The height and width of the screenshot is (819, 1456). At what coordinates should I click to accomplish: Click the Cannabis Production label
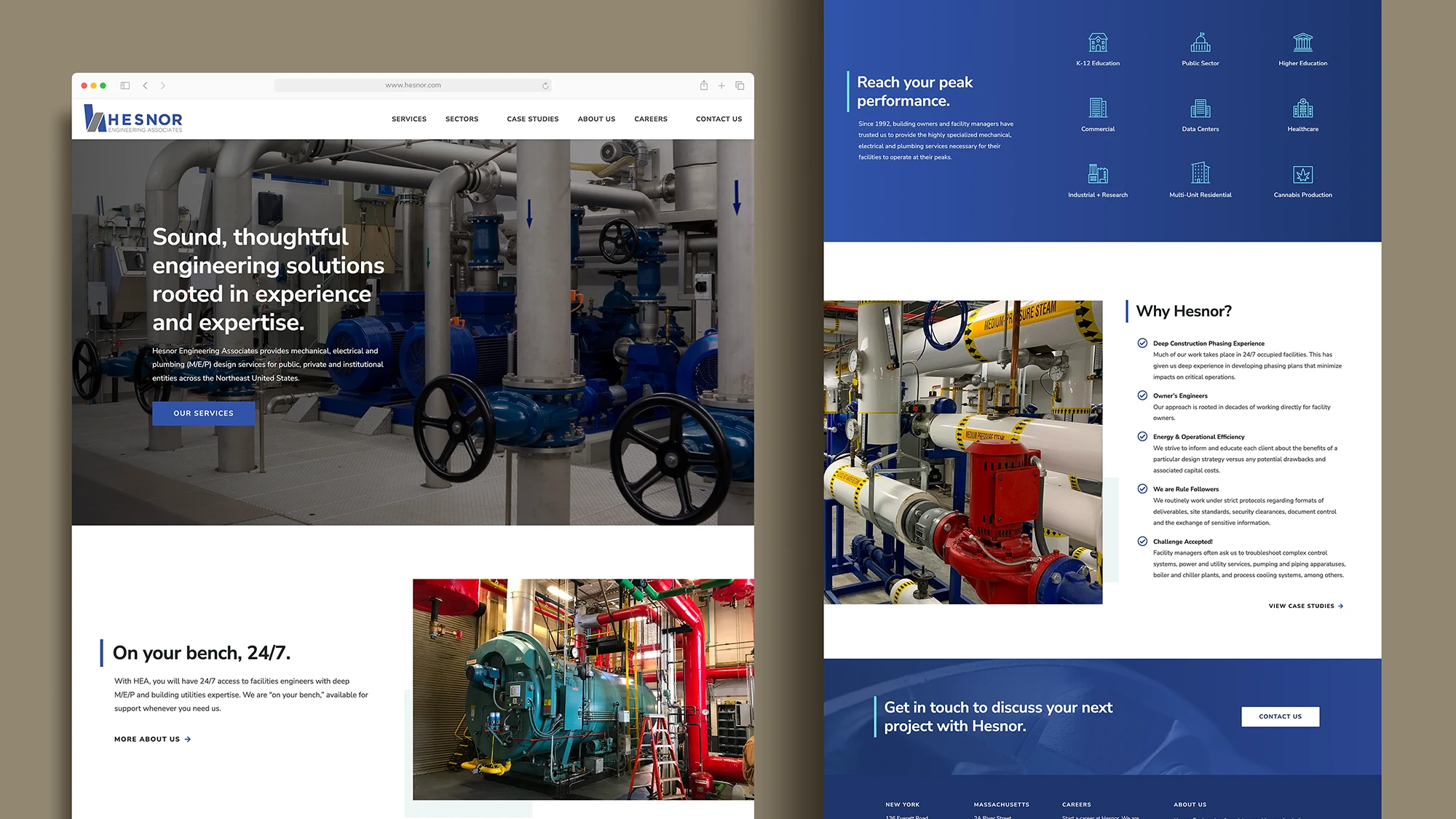(x=1303, y=194)
